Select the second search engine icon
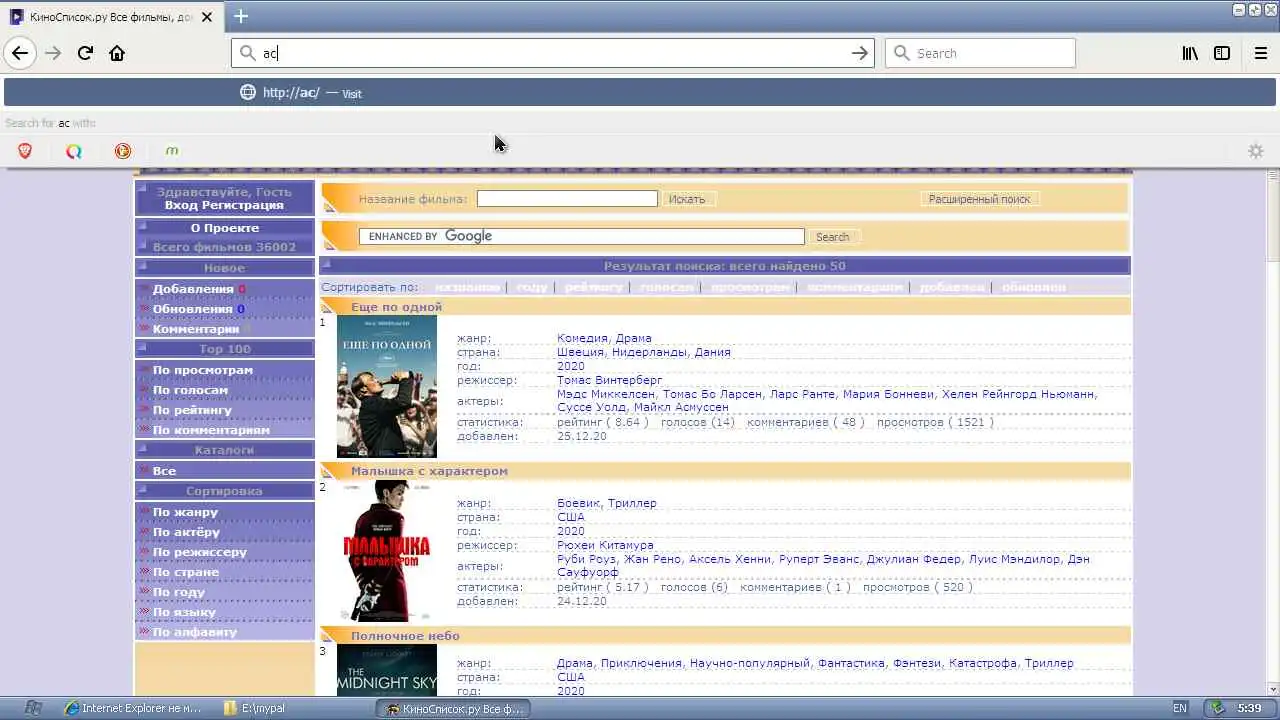This screenshot has width=1280, height=720. click(74, 151)
